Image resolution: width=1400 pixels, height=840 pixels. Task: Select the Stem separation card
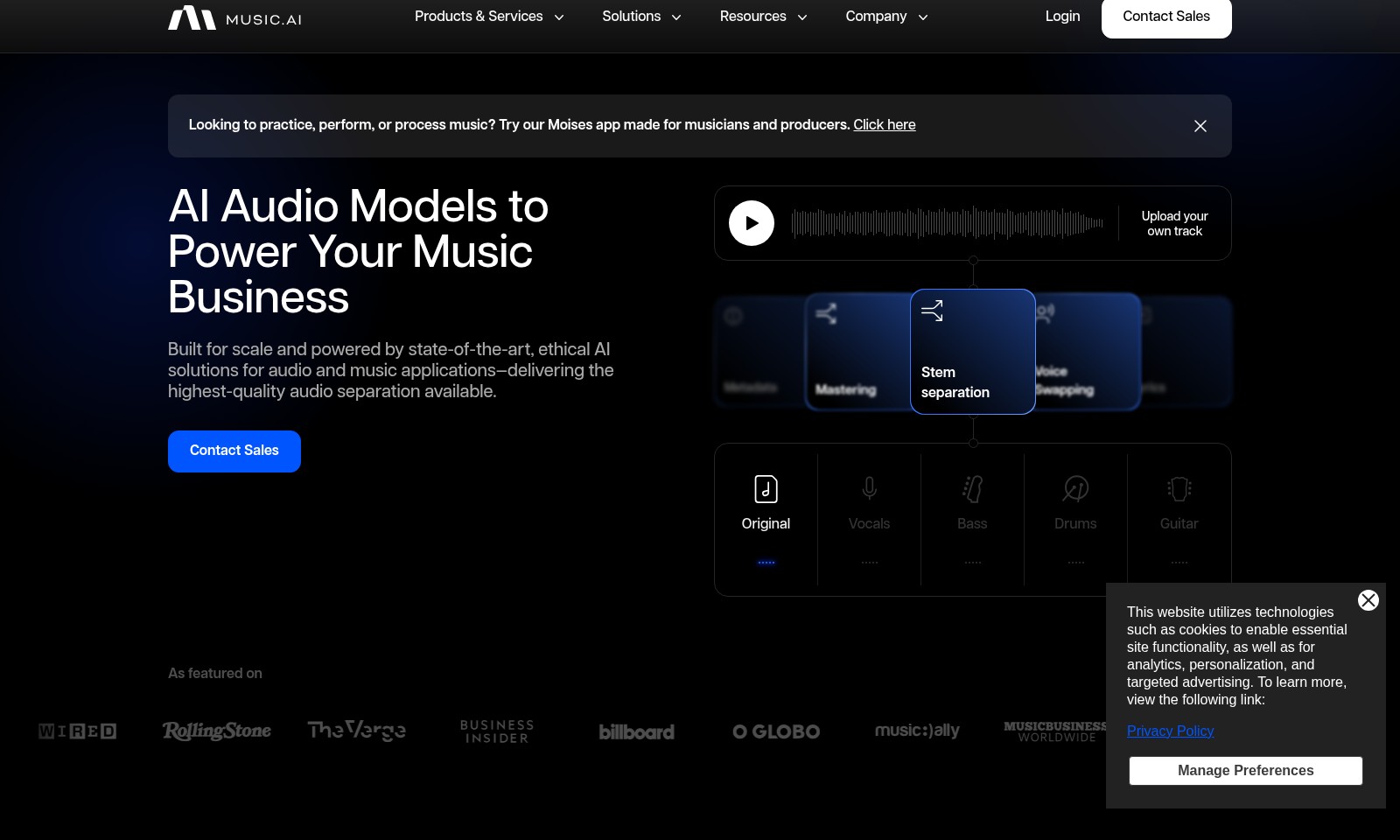973,352
